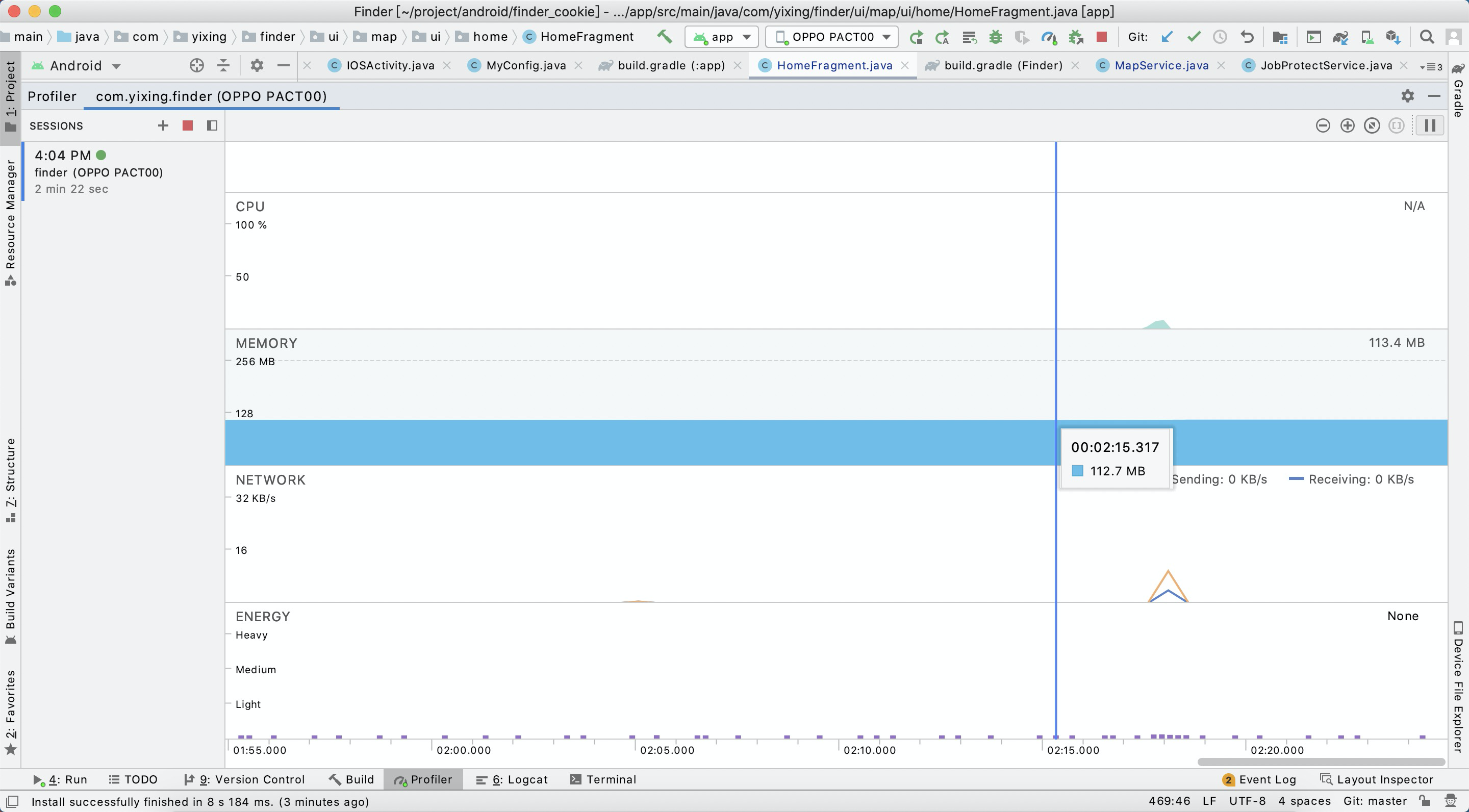The height and width of the screenshot is (812, 1469).
Task: Stop the current profiling session
Action: [187, 125]
